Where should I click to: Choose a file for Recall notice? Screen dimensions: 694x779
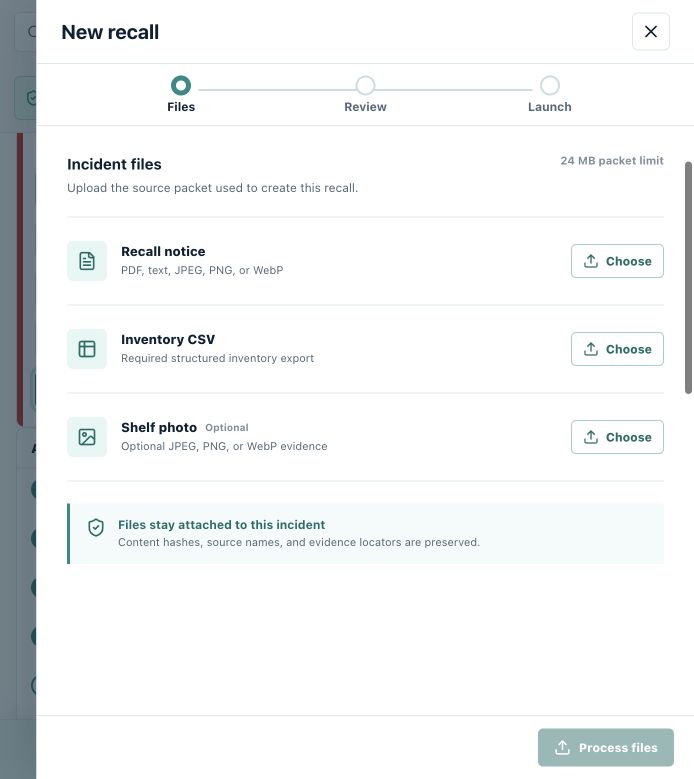coord(617,261)
